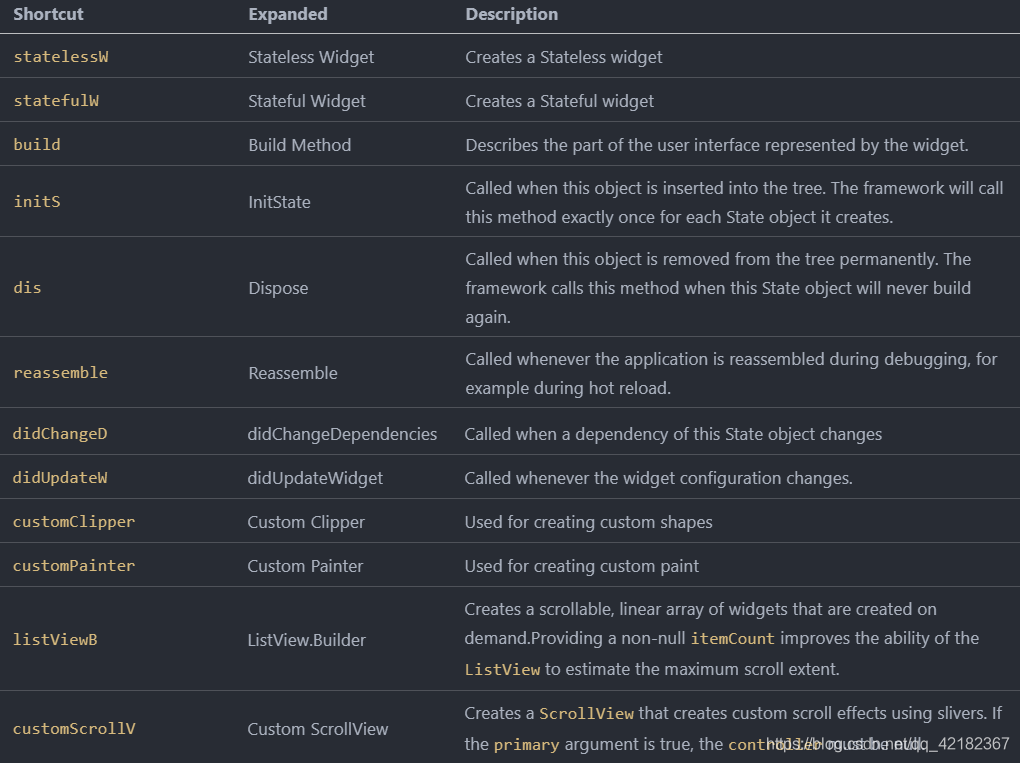Image resolution: width=1020 pixels, height=763 pixels.
Task: Click the Expanded column header
Action: [x=287, y=15]
